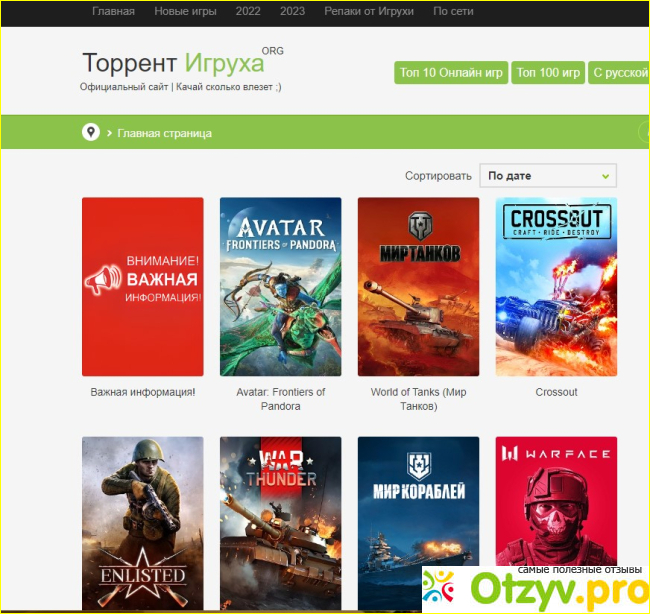This screenshot has width=650, height=614.
Task: Open the War Thunder game cover
Action: [x=281, y=523]
